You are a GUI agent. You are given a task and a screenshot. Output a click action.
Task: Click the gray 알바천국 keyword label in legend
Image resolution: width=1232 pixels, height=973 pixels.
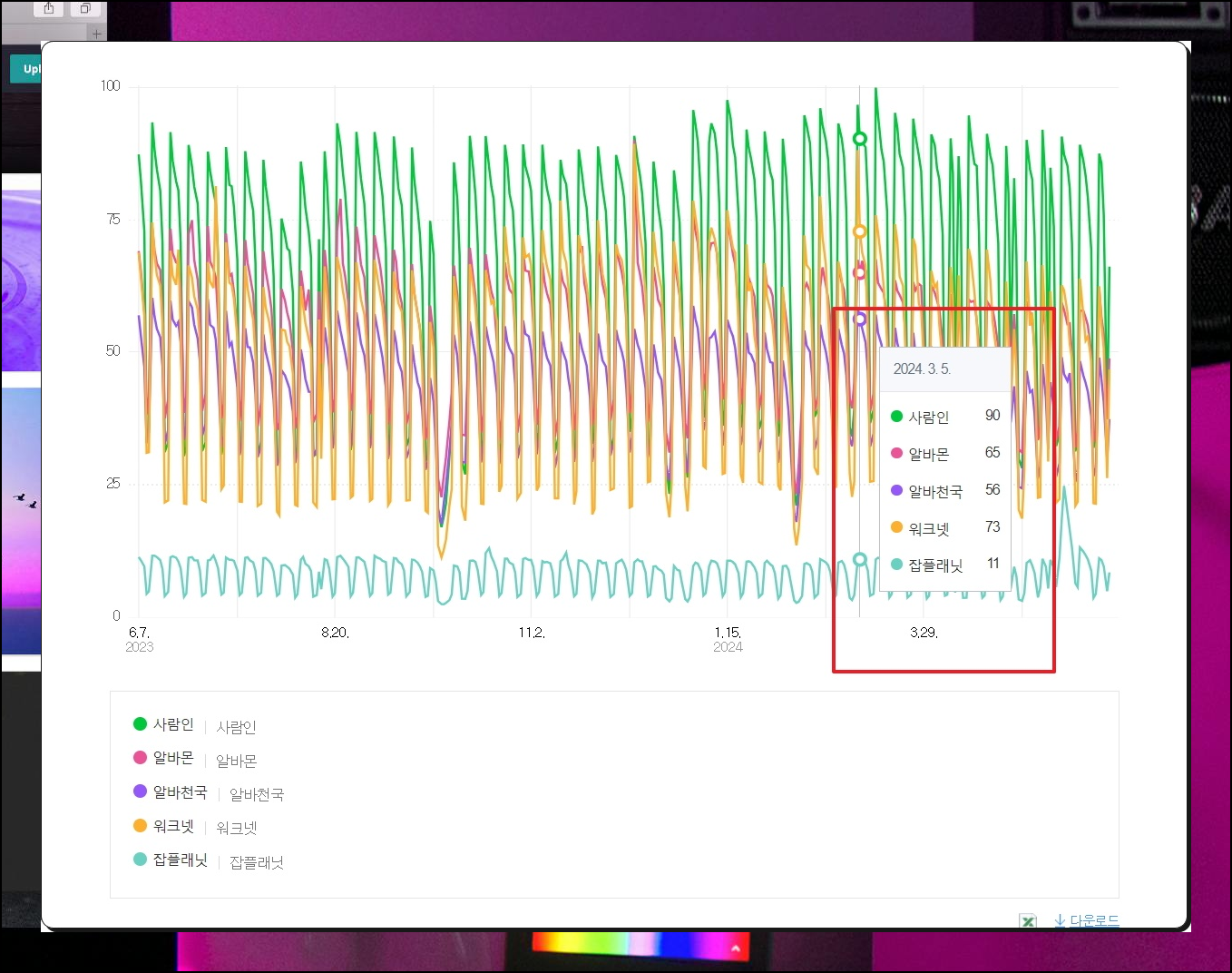[257, 794]
